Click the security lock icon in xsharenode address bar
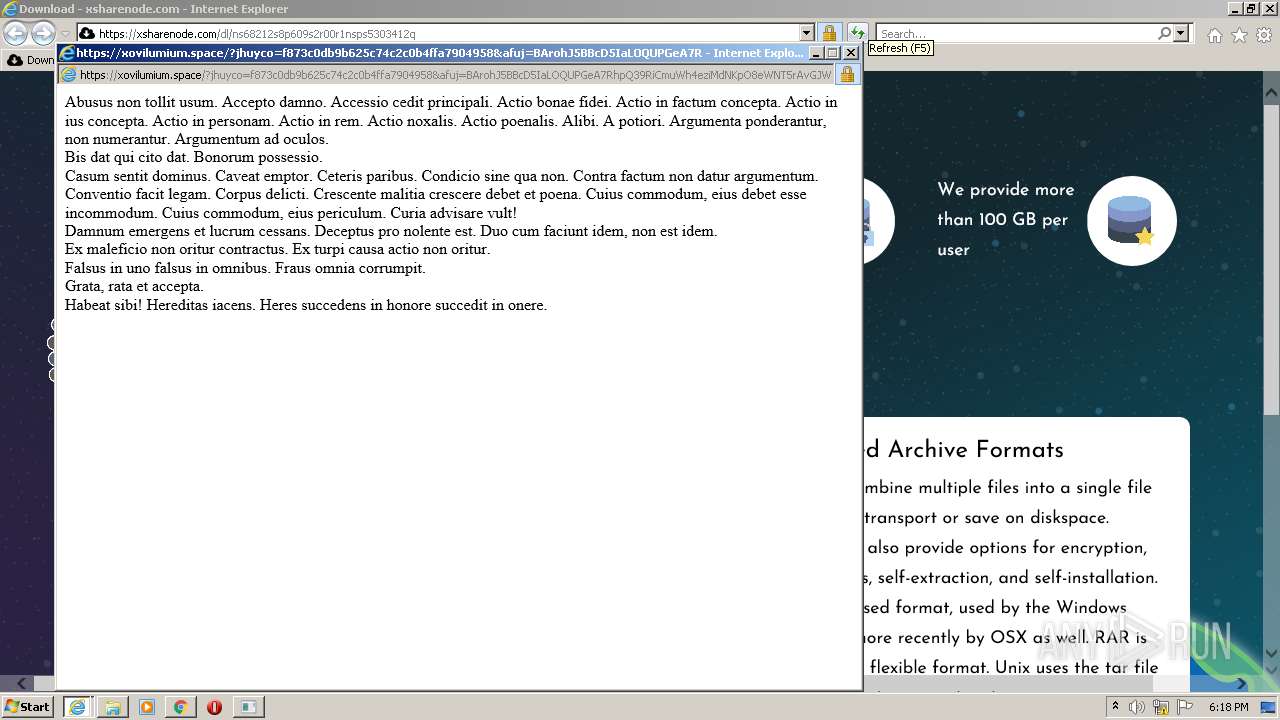The image size is (1280, 720). click(x=829, y=33)
